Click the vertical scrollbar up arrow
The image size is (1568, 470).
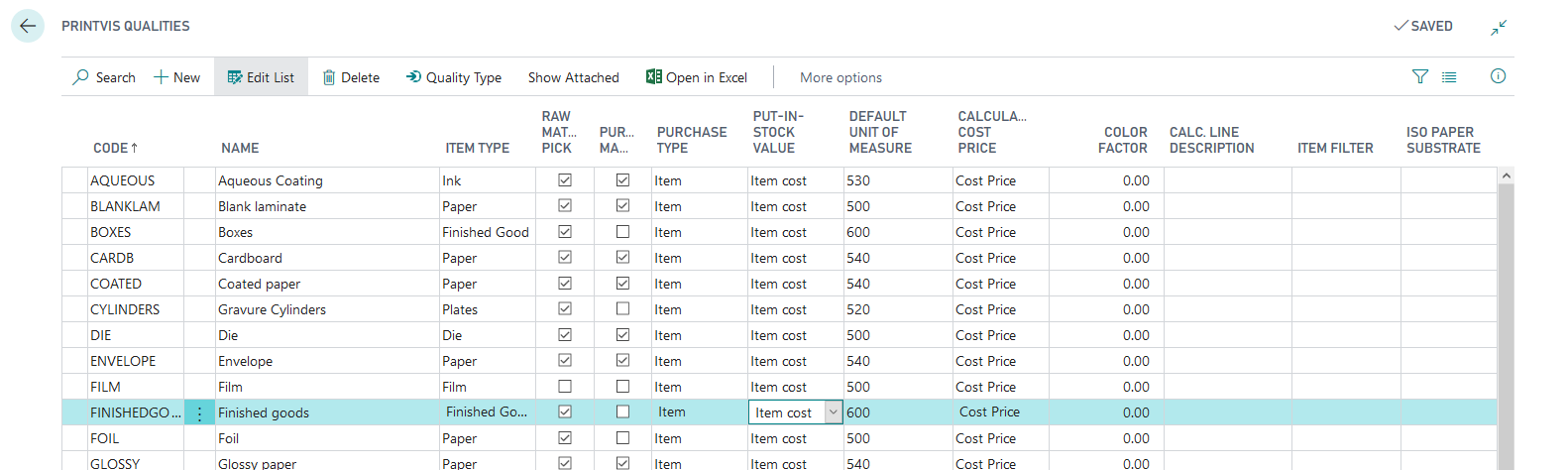pos(1507,176)
